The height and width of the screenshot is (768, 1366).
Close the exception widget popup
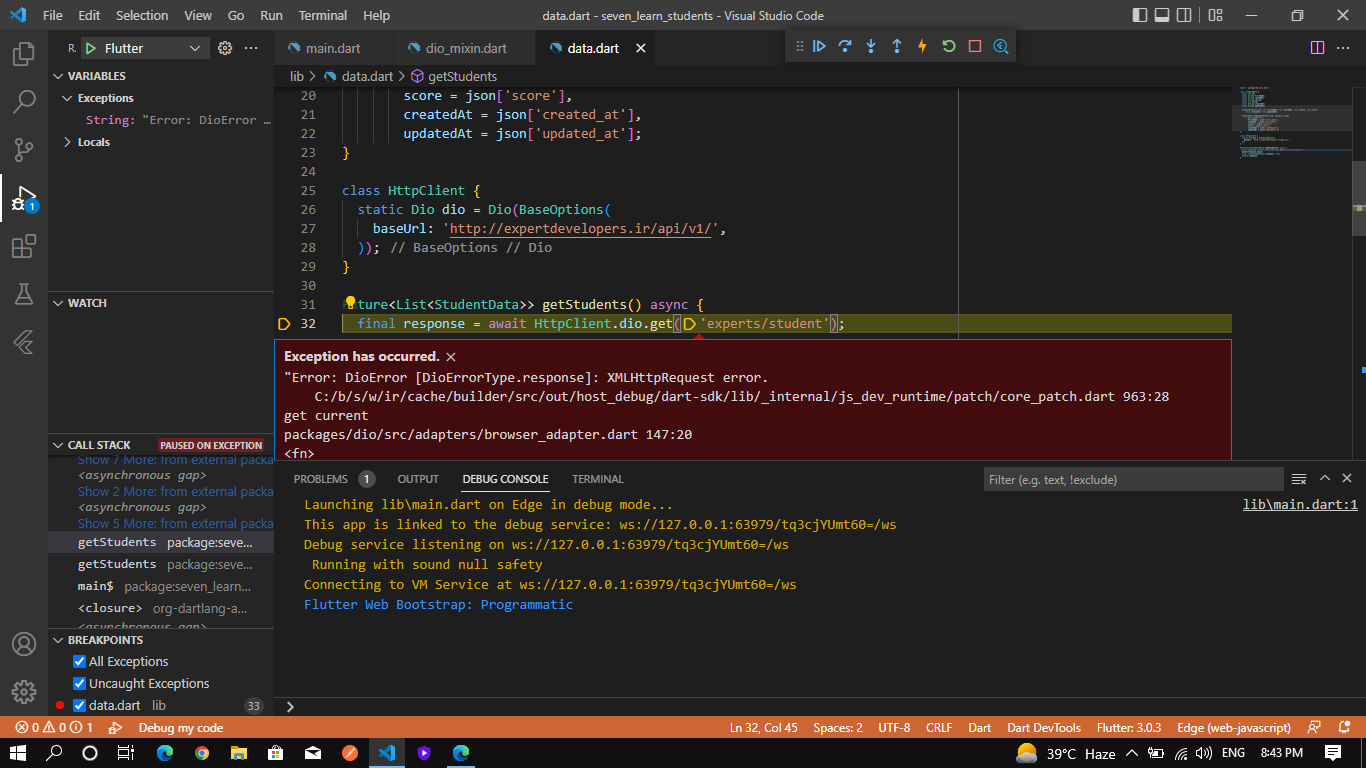(451, 357)
